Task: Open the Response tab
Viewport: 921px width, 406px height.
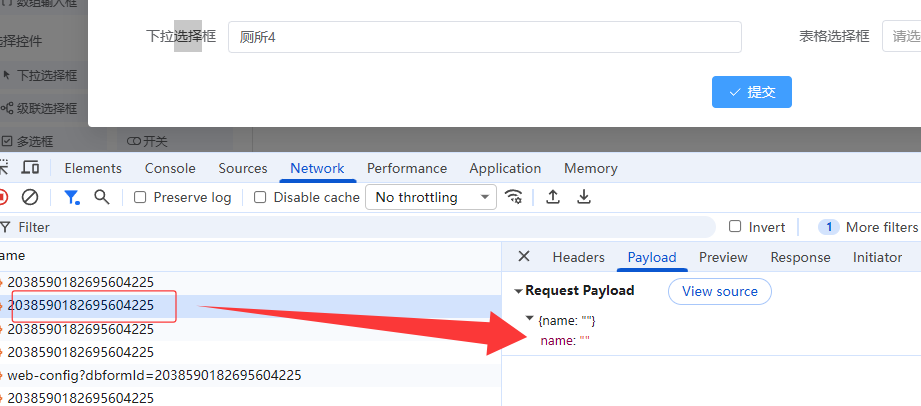Action: point(800,257)
